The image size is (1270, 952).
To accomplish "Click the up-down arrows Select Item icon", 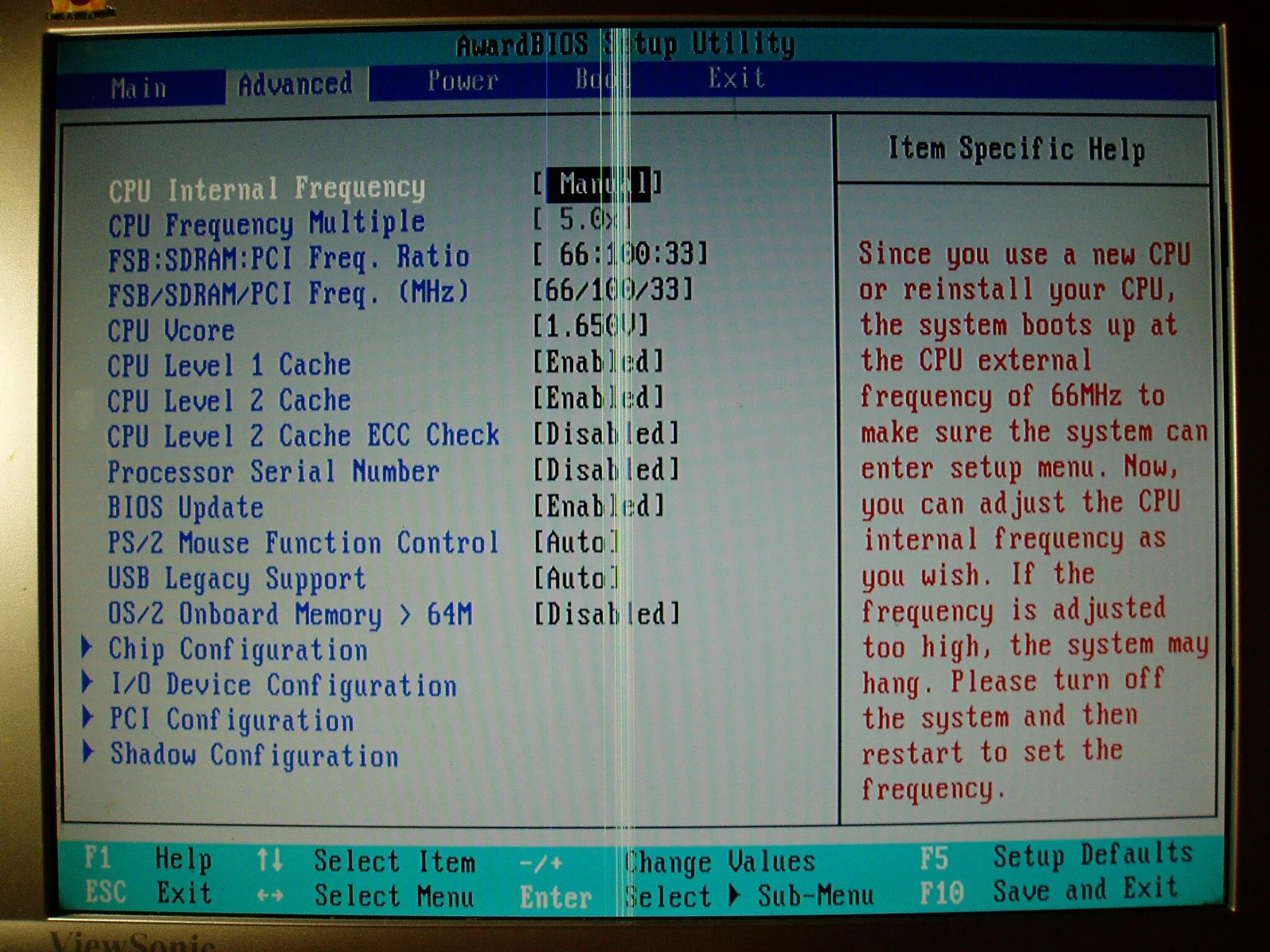I will pos(270,861).
